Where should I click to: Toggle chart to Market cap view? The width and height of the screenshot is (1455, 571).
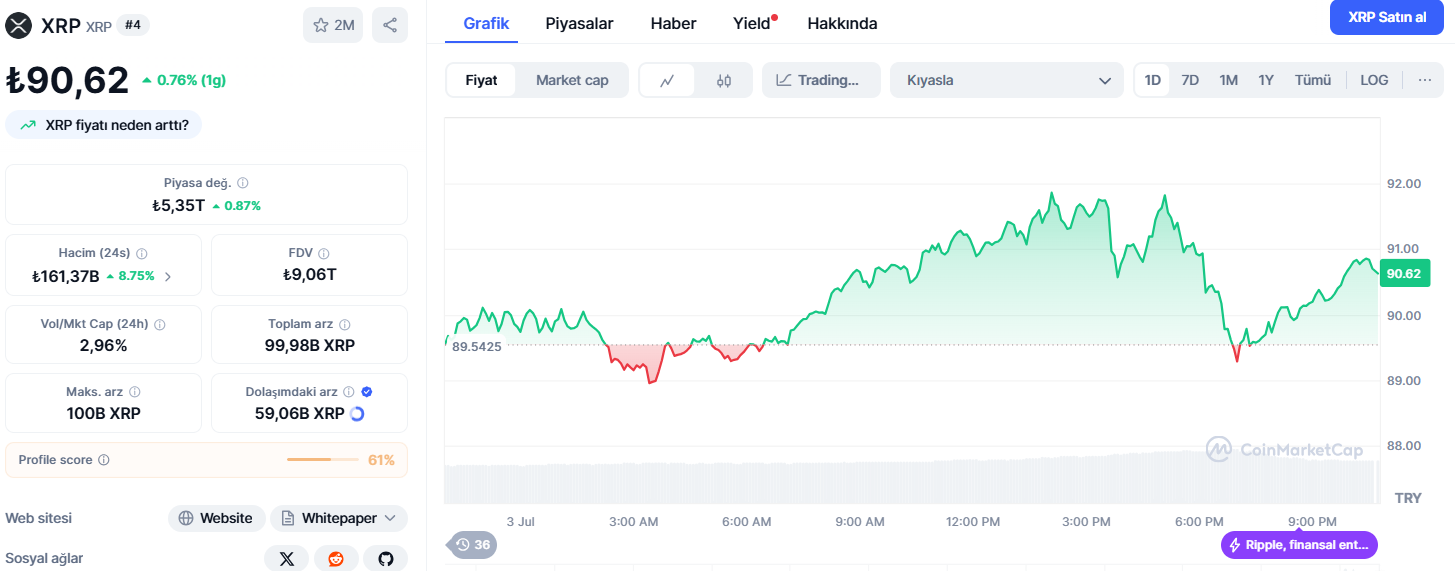(572, 80)
